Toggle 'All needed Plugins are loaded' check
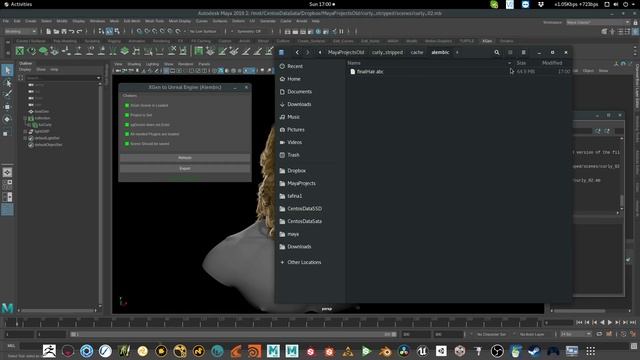Viewport: 640px width, 360px height. [x=127, y=134]
